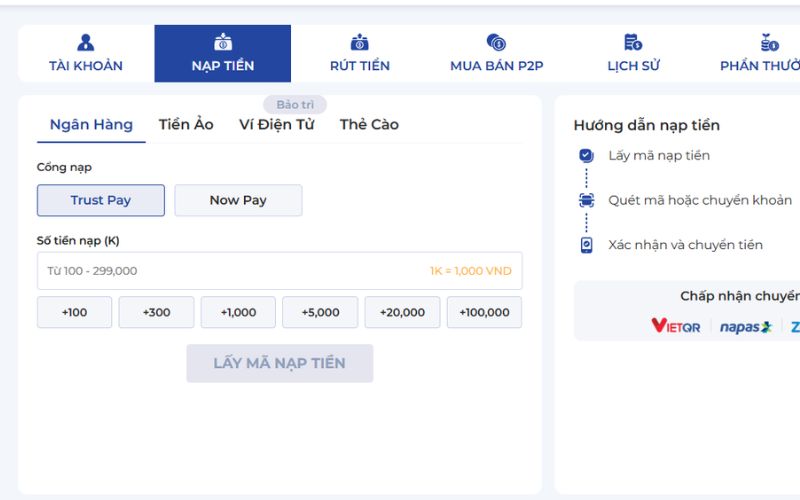Go to the Lịch Sử tab label

point(633,66)
